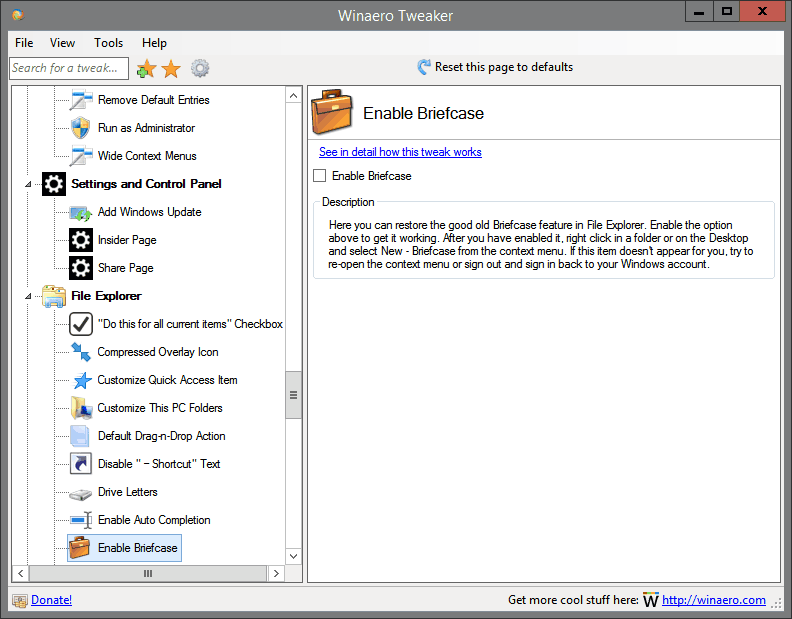This screenshot has width=792, height=619.
Task: Select 'Disable " - Shortcut" Text' tree item
Action: click(x=159, y=464)
